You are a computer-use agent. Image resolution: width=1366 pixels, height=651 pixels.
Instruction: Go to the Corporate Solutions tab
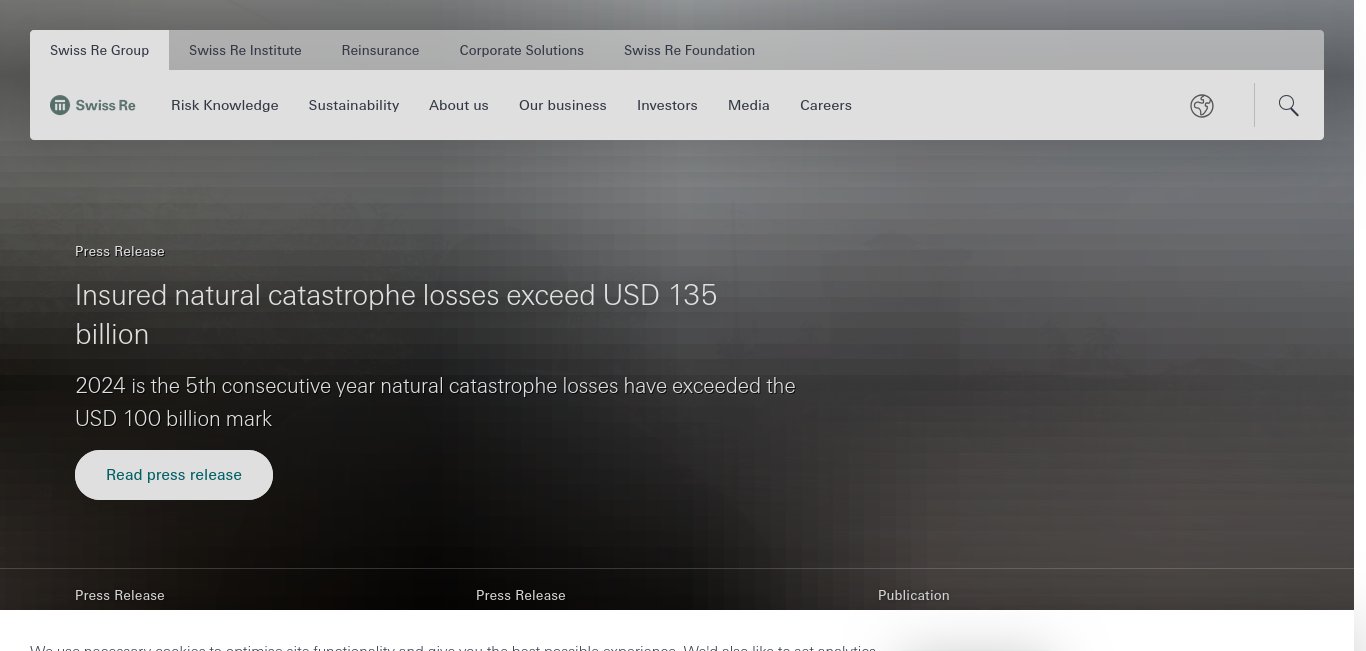click(521, 50)
